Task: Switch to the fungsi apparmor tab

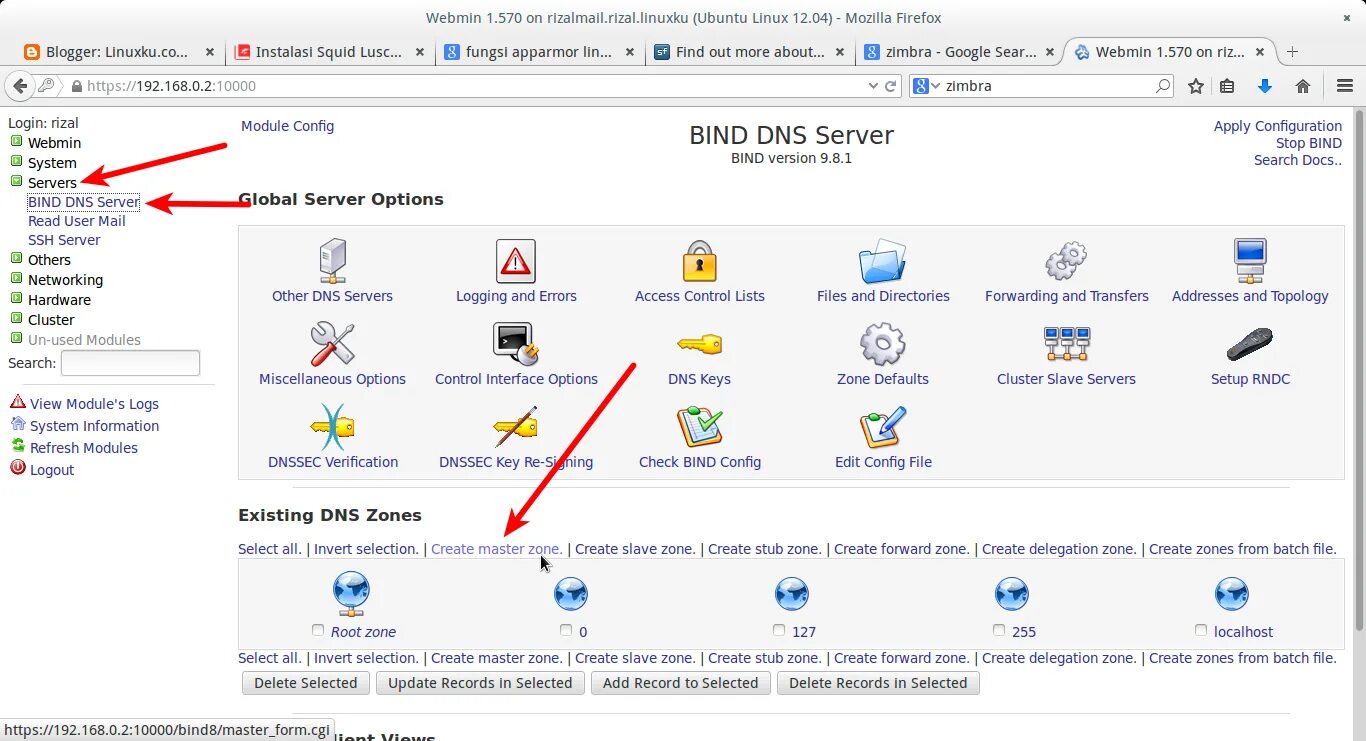Action: click(x=539, y=52)
